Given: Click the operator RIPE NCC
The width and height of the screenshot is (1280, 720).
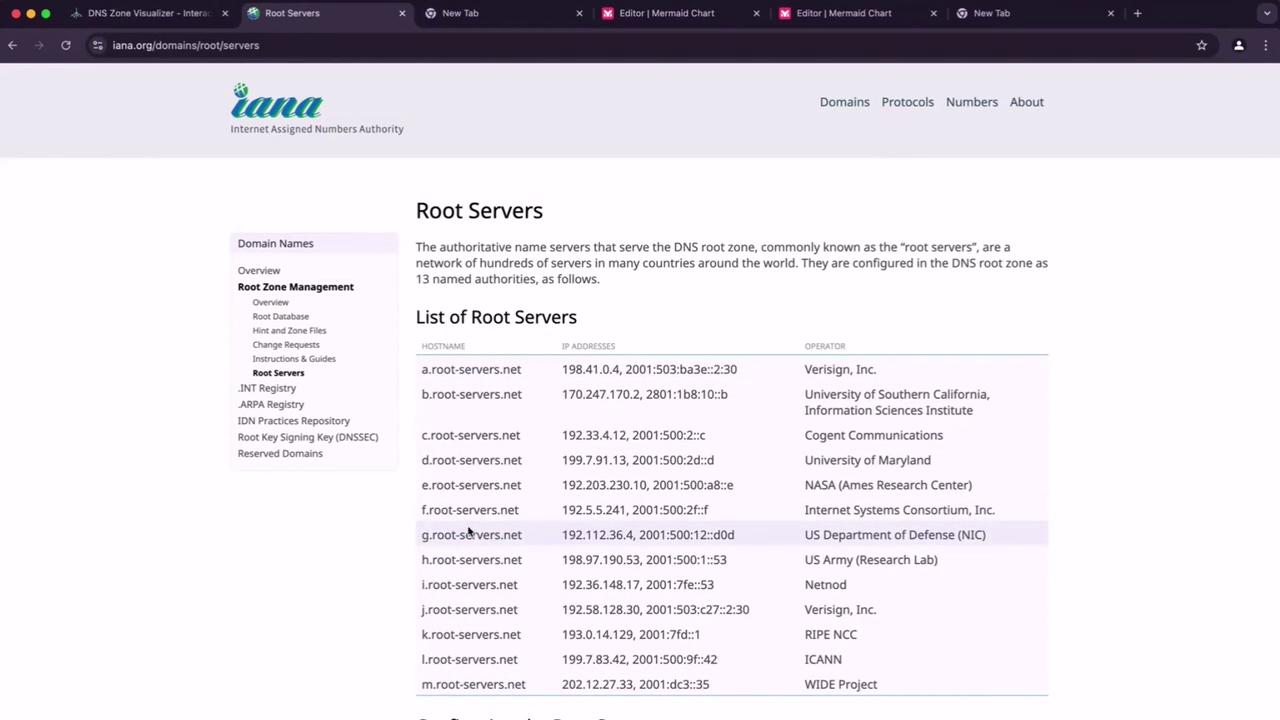Looking at the screenshot, I should [831, 635].
